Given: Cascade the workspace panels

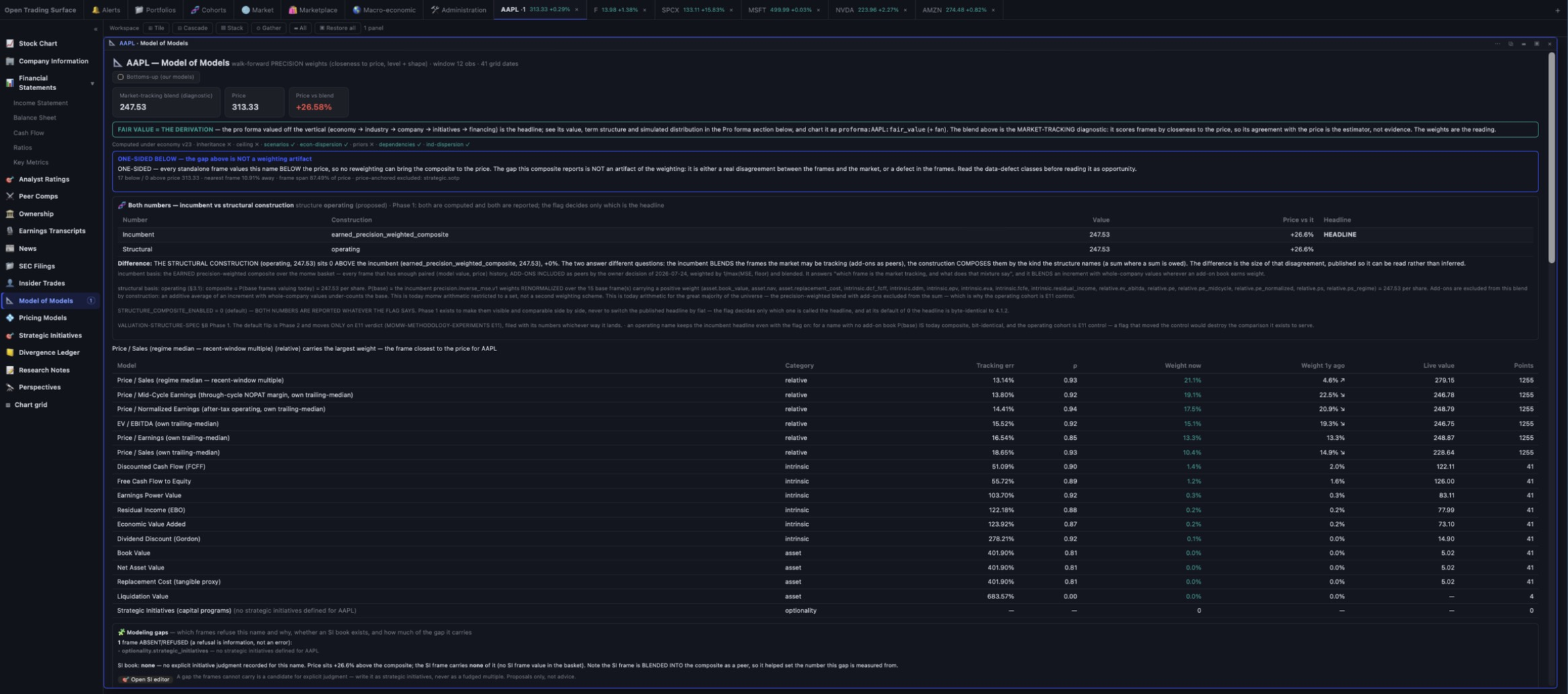Looking at the screenshot, I should pyautogui.click(x=192, y=28).
